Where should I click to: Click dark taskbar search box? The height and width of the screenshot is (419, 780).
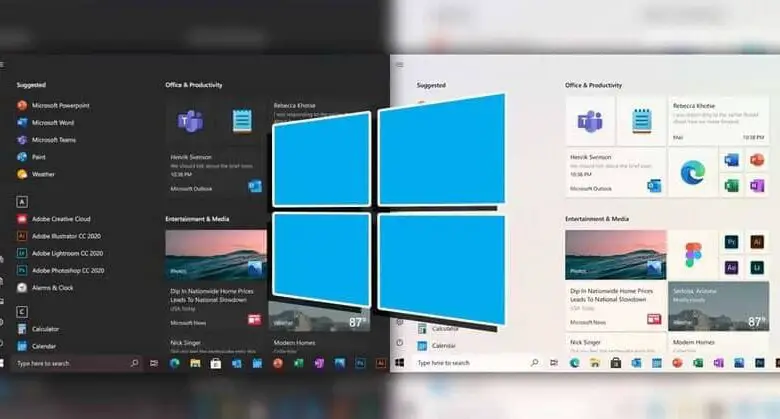coord(77,363)
